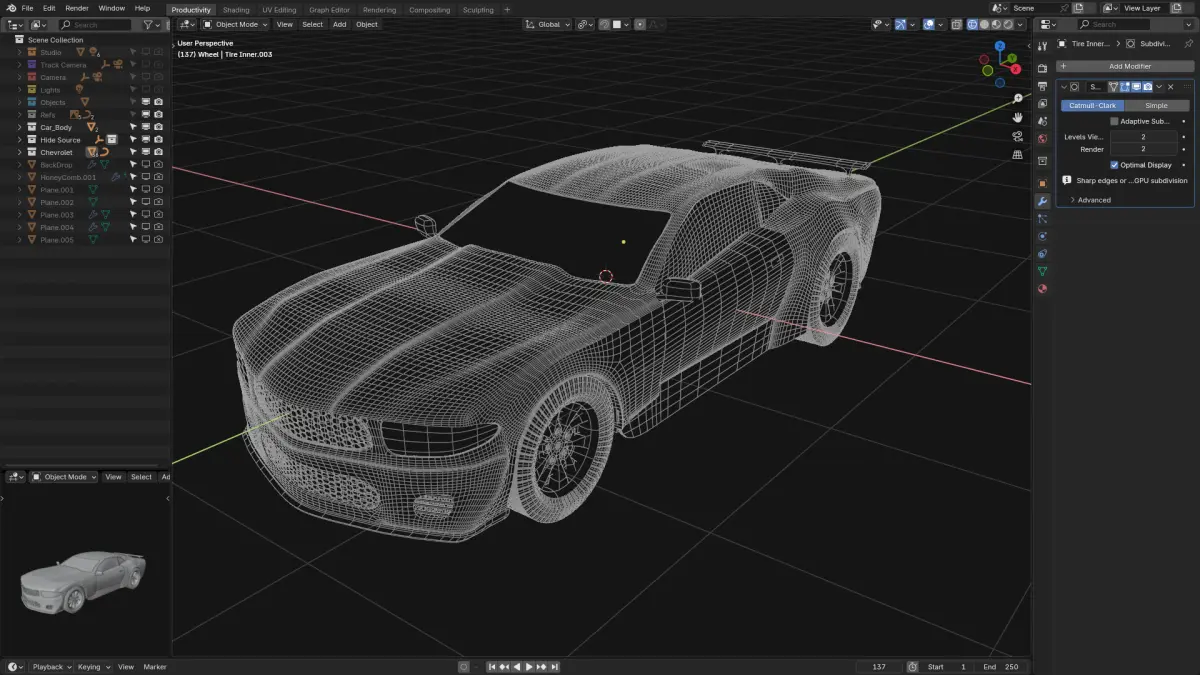Hide BackDrop in viewport
The width and height of the screenshot is (1200, 675).
pos(145,165)
